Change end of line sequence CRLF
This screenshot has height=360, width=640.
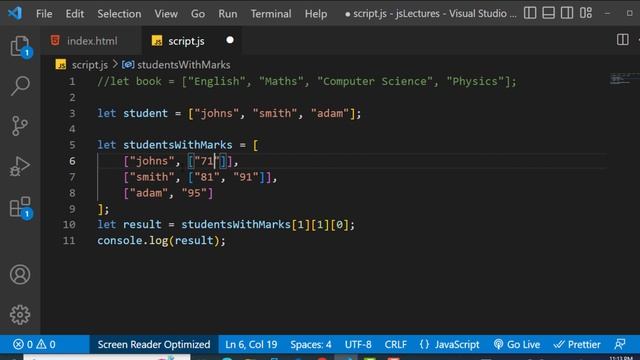pyautogui.click(x=396, y=344)
